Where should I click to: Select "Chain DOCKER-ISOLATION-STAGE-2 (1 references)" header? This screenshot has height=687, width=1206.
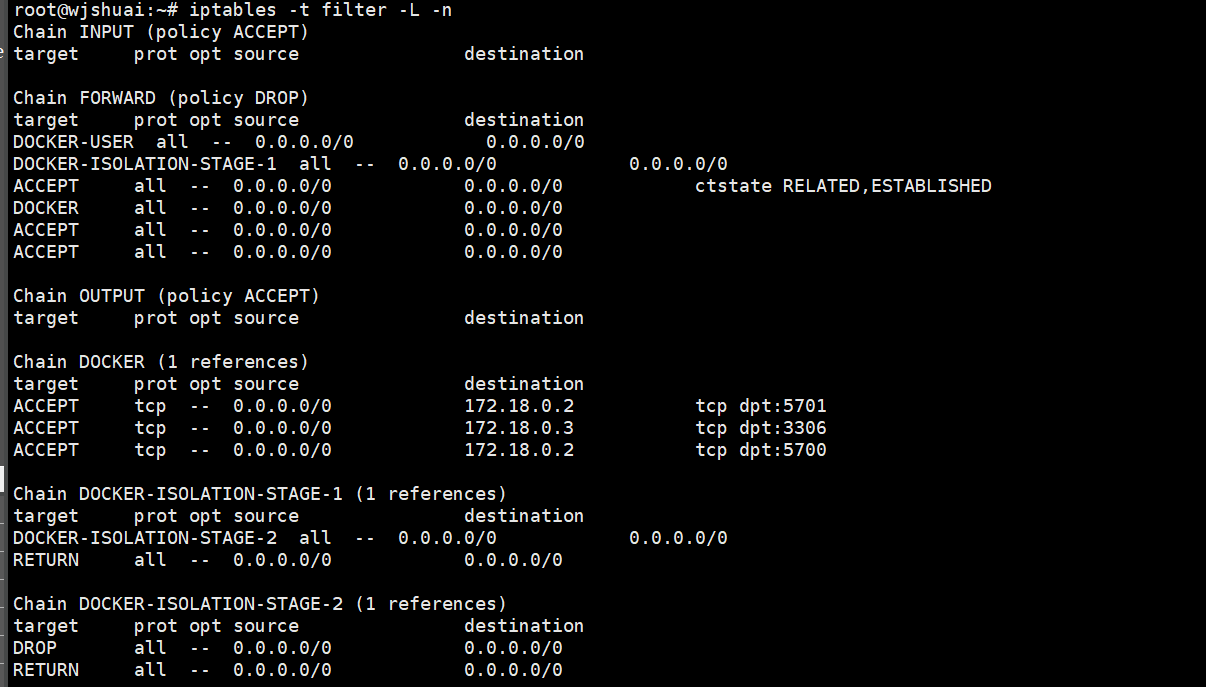click(x=260, y=604)
